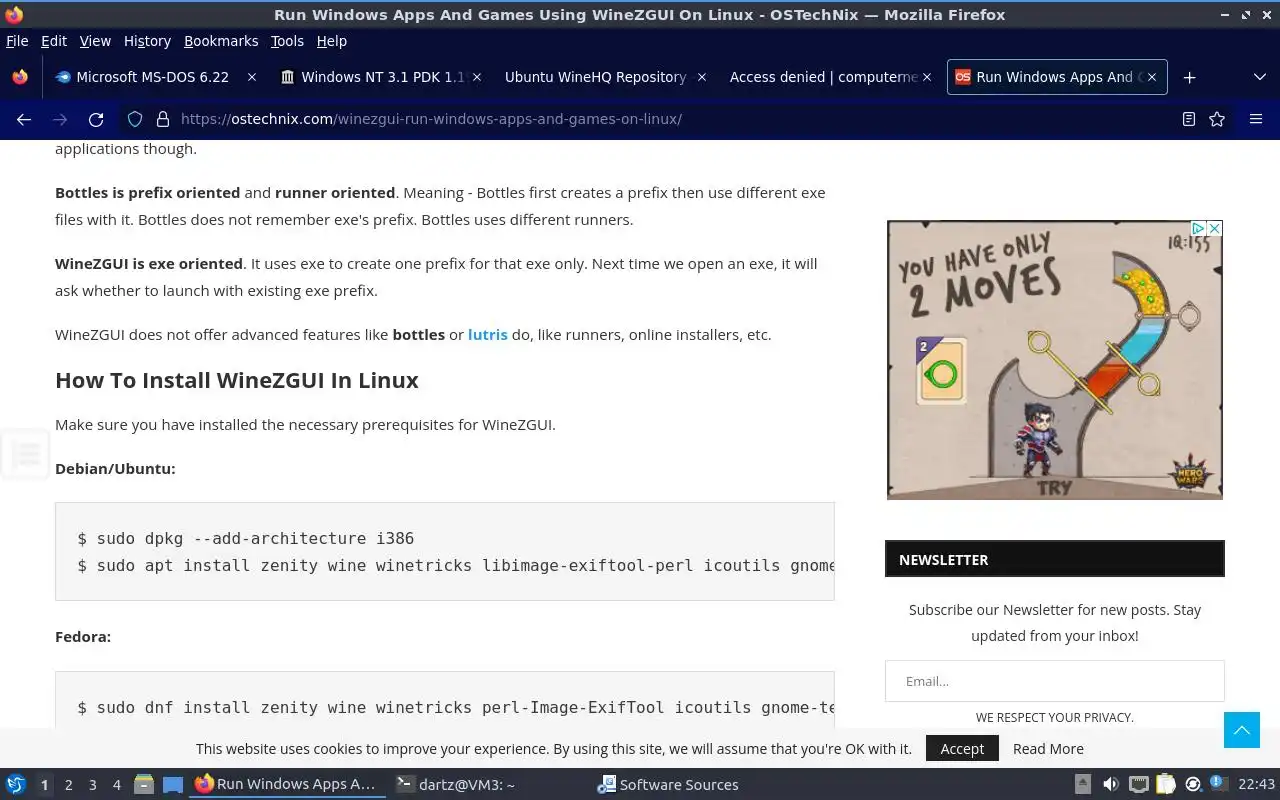
Task: Click the How To Install WineZGUI heading
Action: 237,380
